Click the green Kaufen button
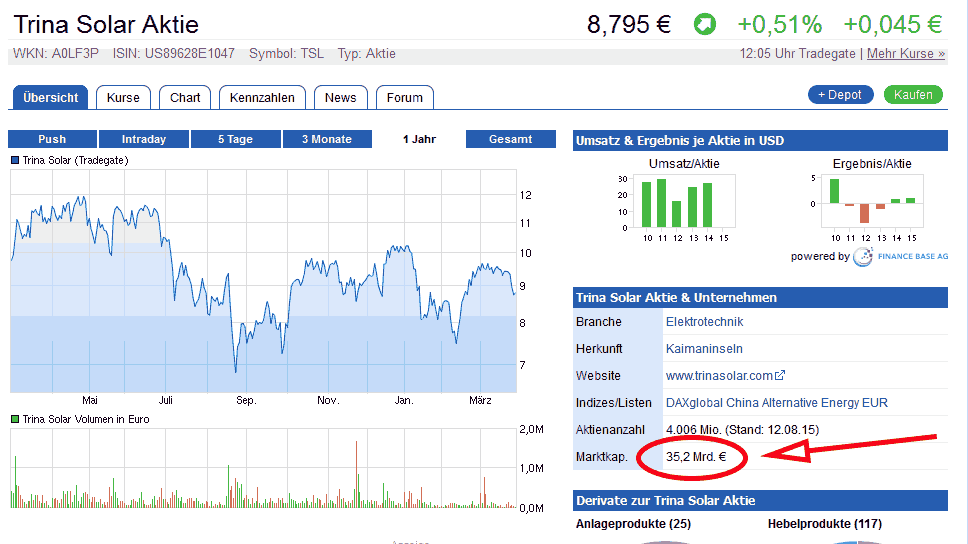The image size is (968, 544). (x=913, y=94)
